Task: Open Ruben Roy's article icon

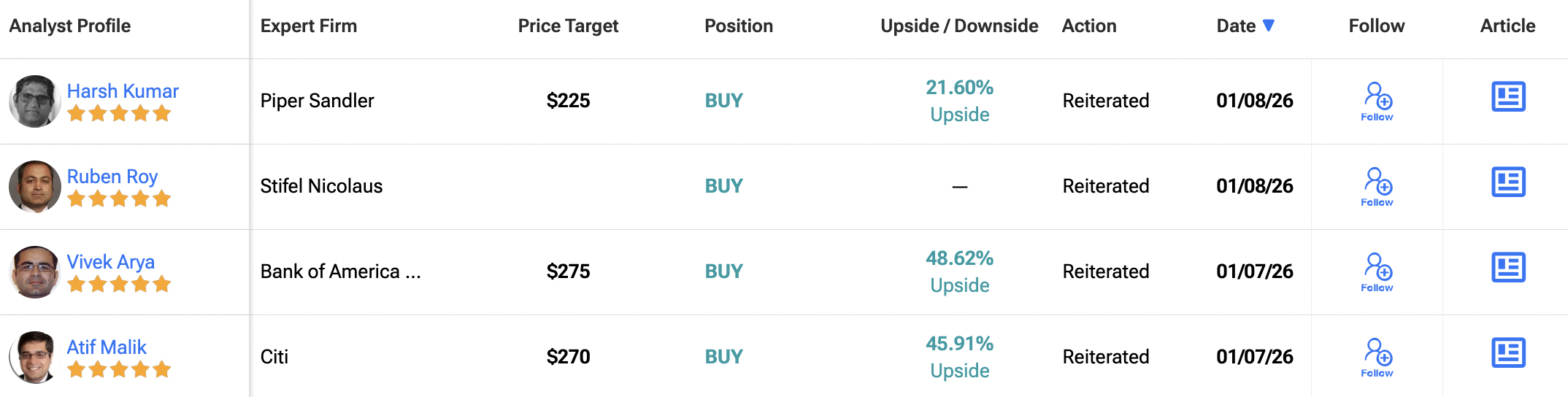Action: tap(1508, 182)
